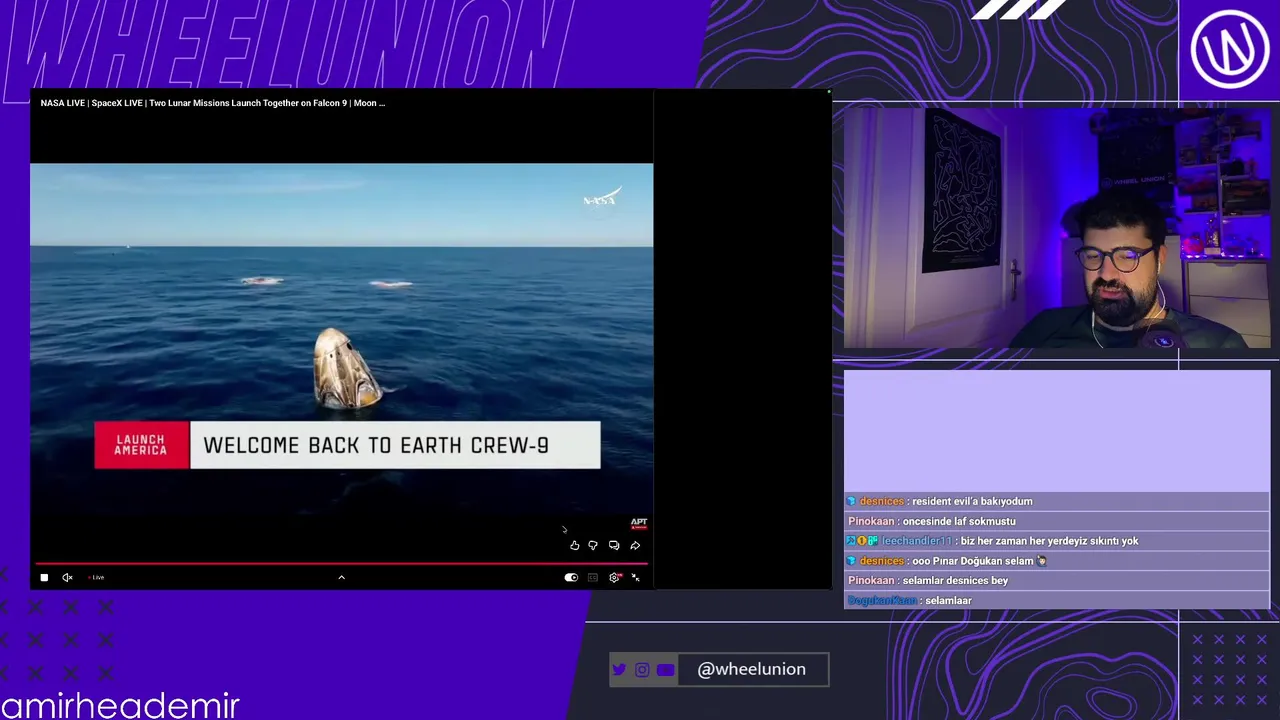1280x720 pixels.
Task: Jump to the Live indicator in player
Action: 96,577
